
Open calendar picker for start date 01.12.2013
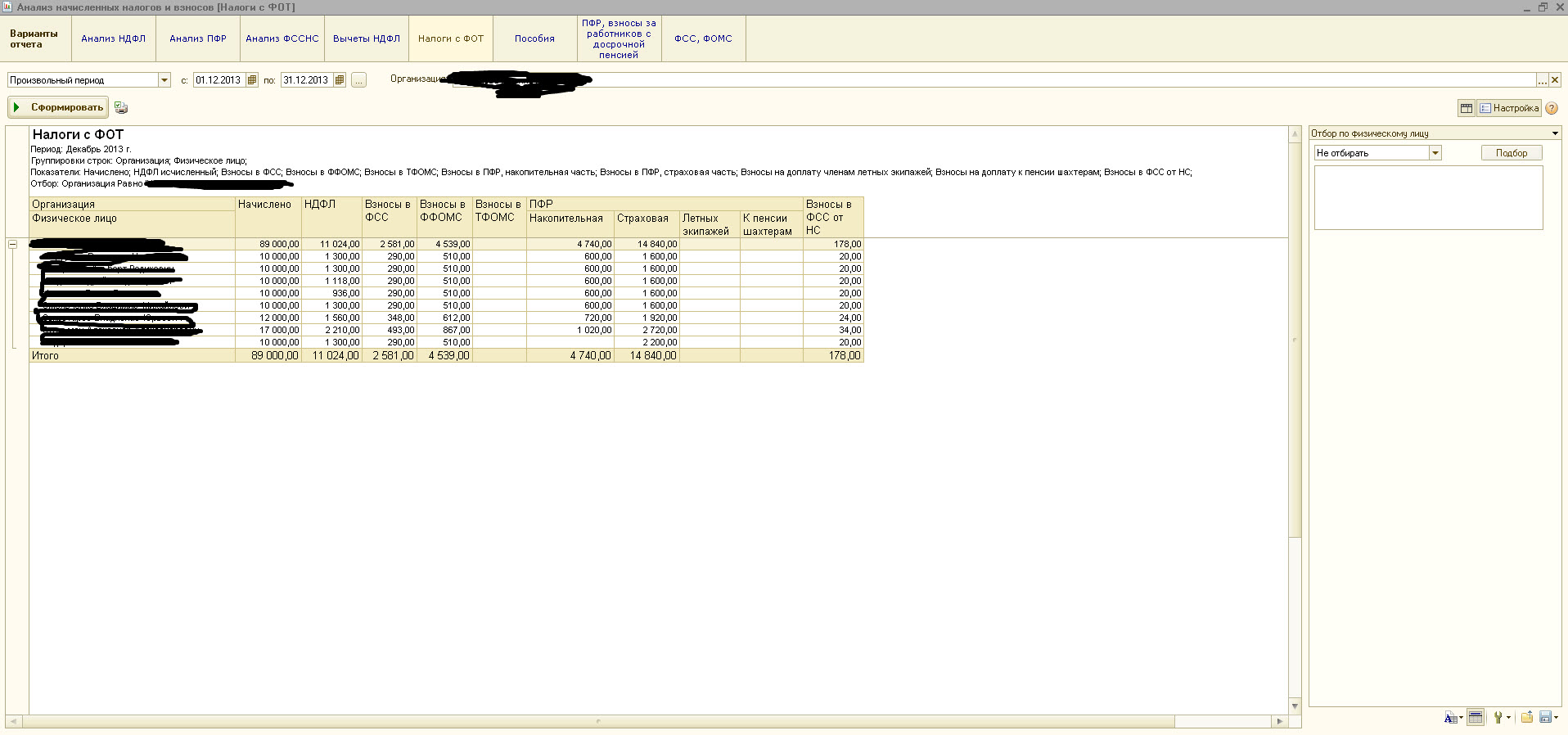click(x=252, y=80)
